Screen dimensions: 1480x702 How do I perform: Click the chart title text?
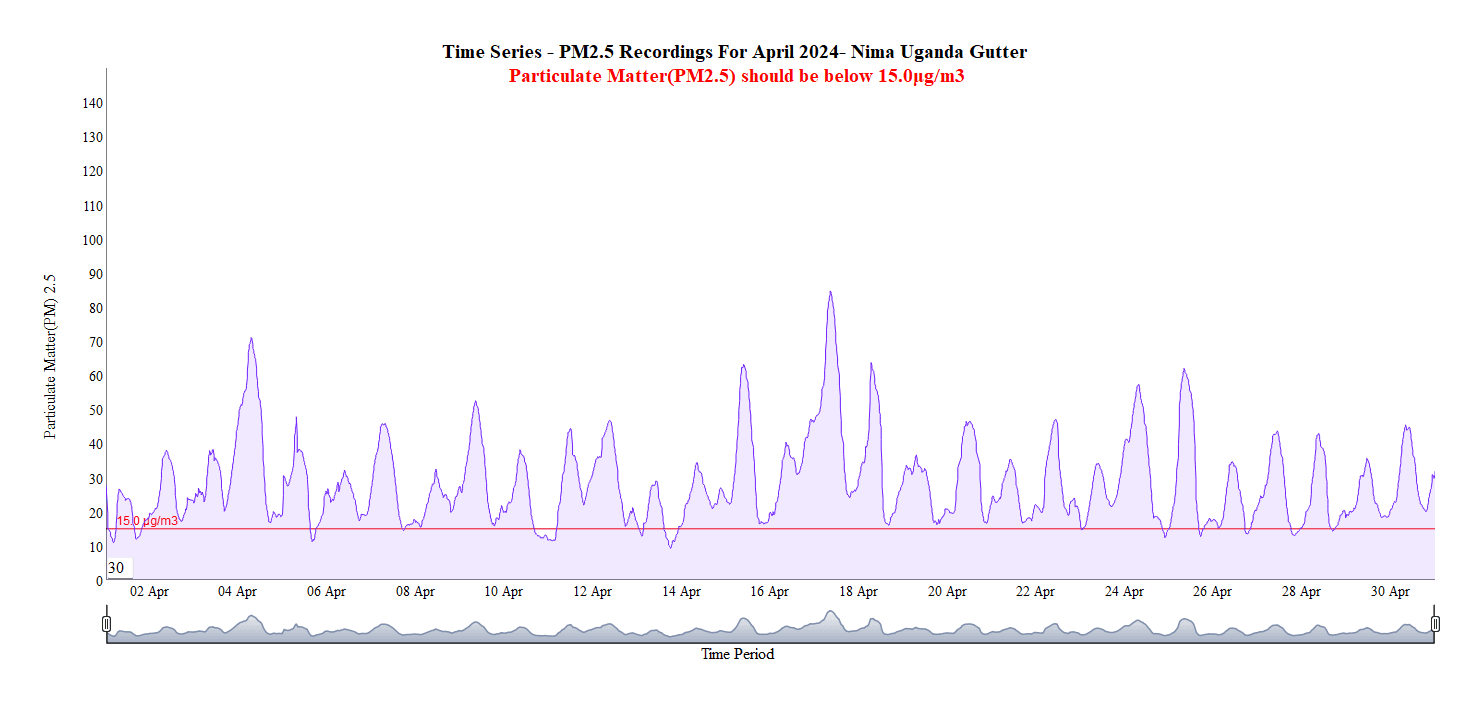735,52
